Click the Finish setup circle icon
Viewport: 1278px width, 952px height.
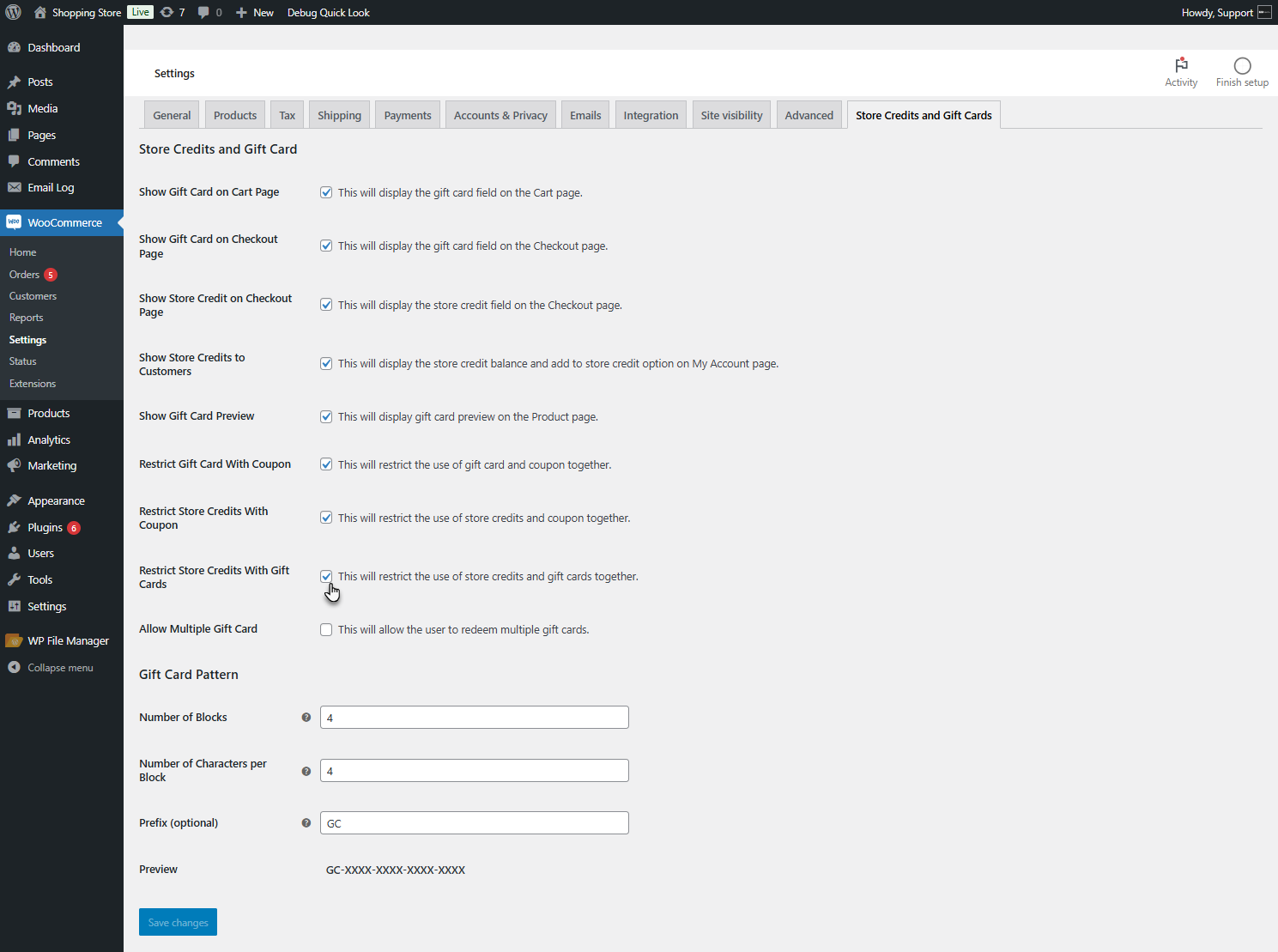point(1242,65)
